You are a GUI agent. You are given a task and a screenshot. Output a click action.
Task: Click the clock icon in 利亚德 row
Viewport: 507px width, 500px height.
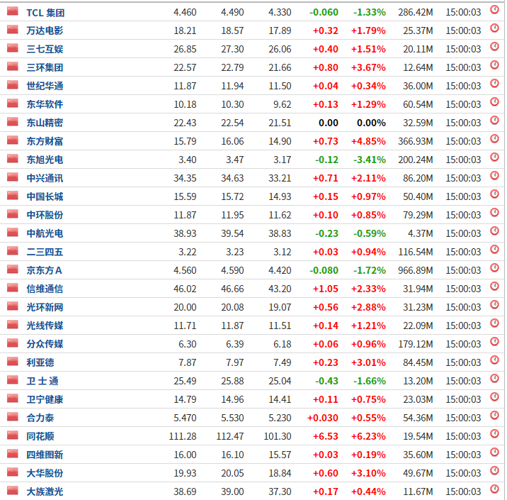click(x=495, y=360)
